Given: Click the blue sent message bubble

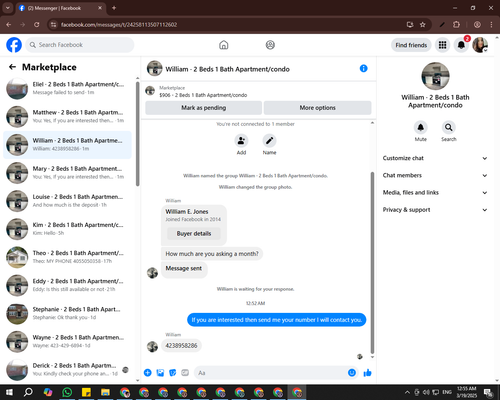Looking at the screenshot, I should point(277,320).
